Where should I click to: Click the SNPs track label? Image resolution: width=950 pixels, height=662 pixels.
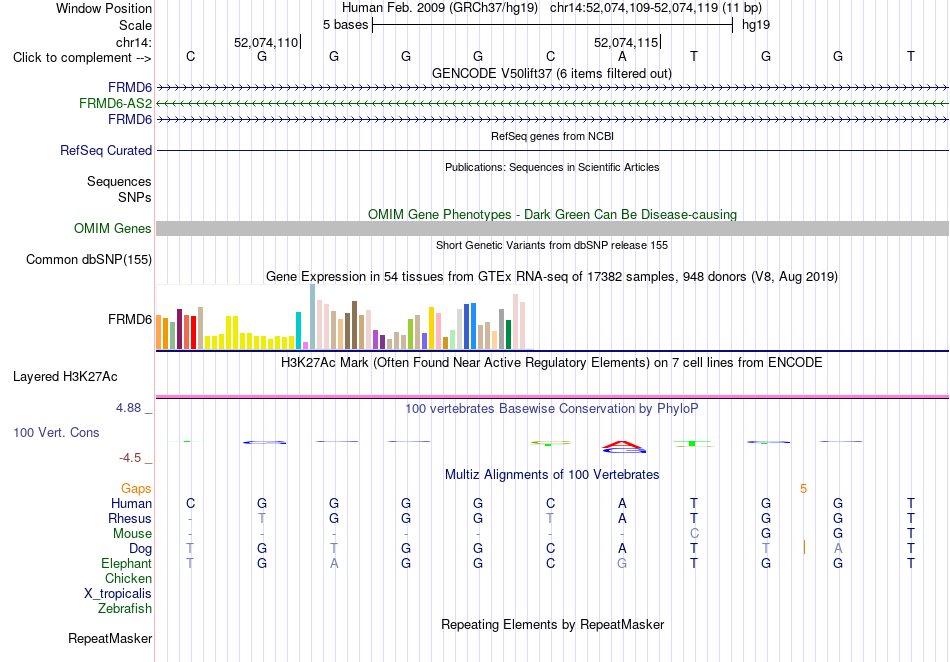135,197
